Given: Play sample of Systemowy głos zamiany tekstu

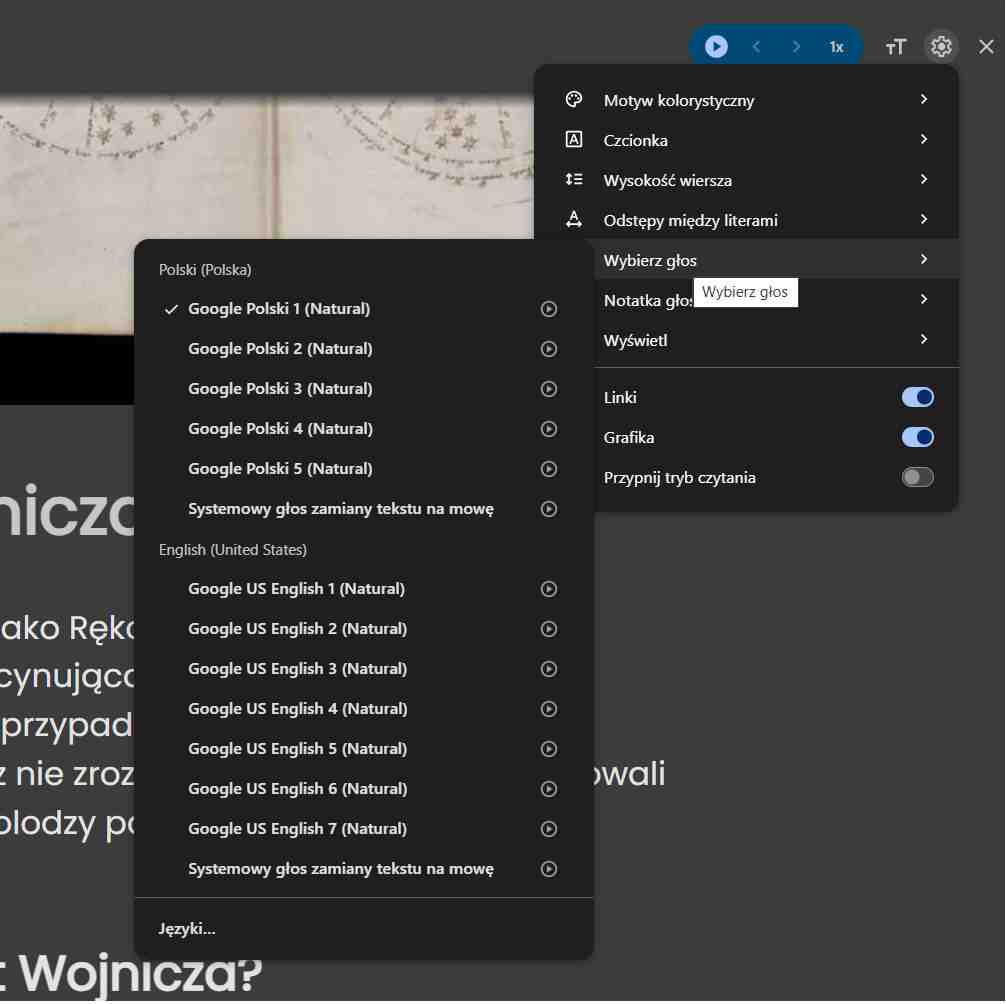Looking at the screenshot, I should [549, 509].
